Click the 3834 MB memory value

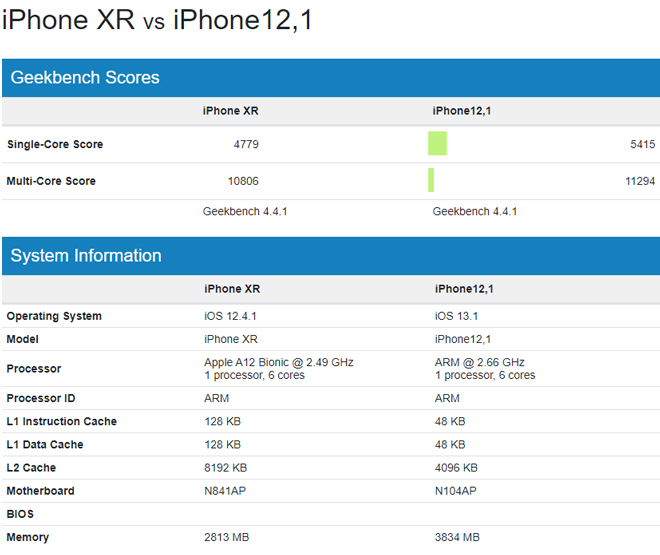tap(457, 537)
